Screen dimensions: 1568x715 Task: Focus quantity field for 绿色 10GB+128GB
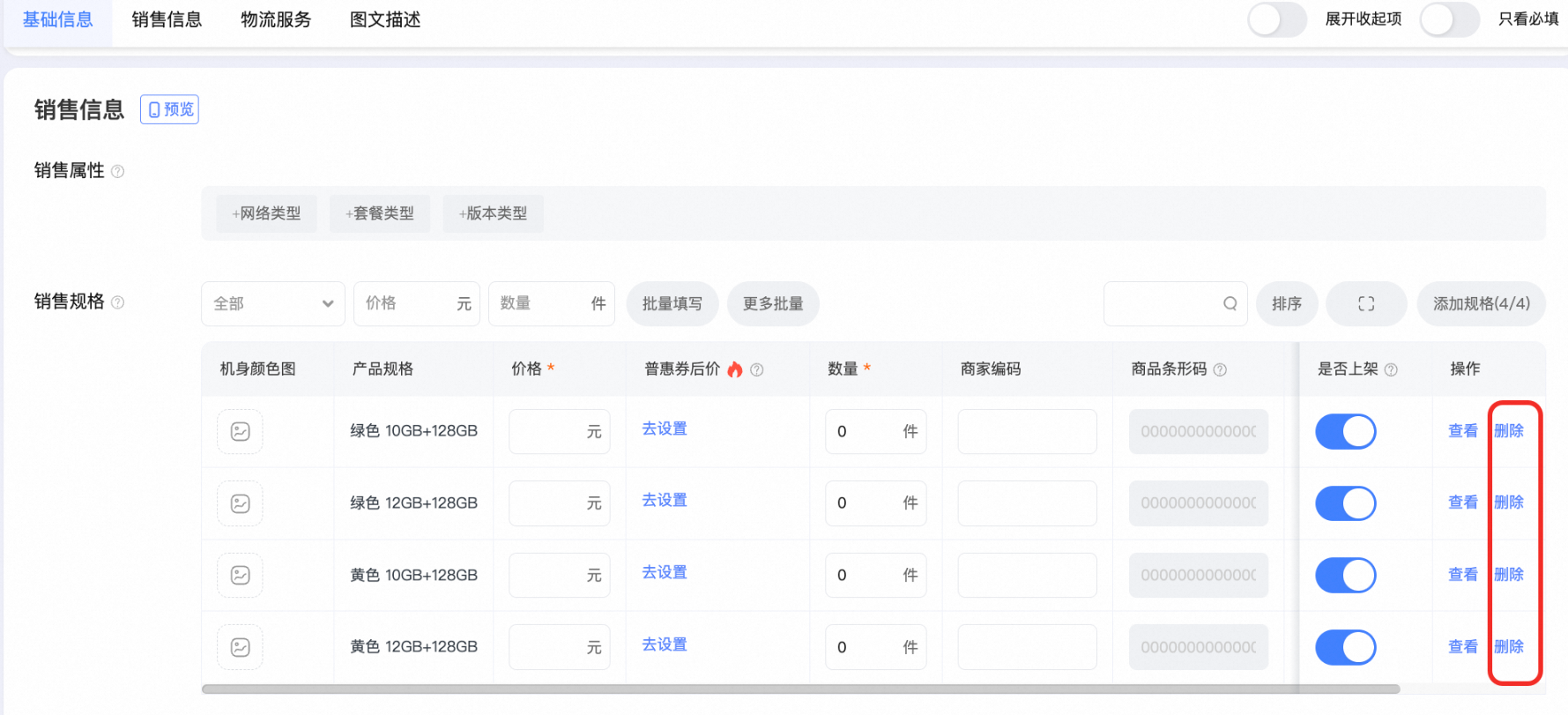tap(876, 431)
